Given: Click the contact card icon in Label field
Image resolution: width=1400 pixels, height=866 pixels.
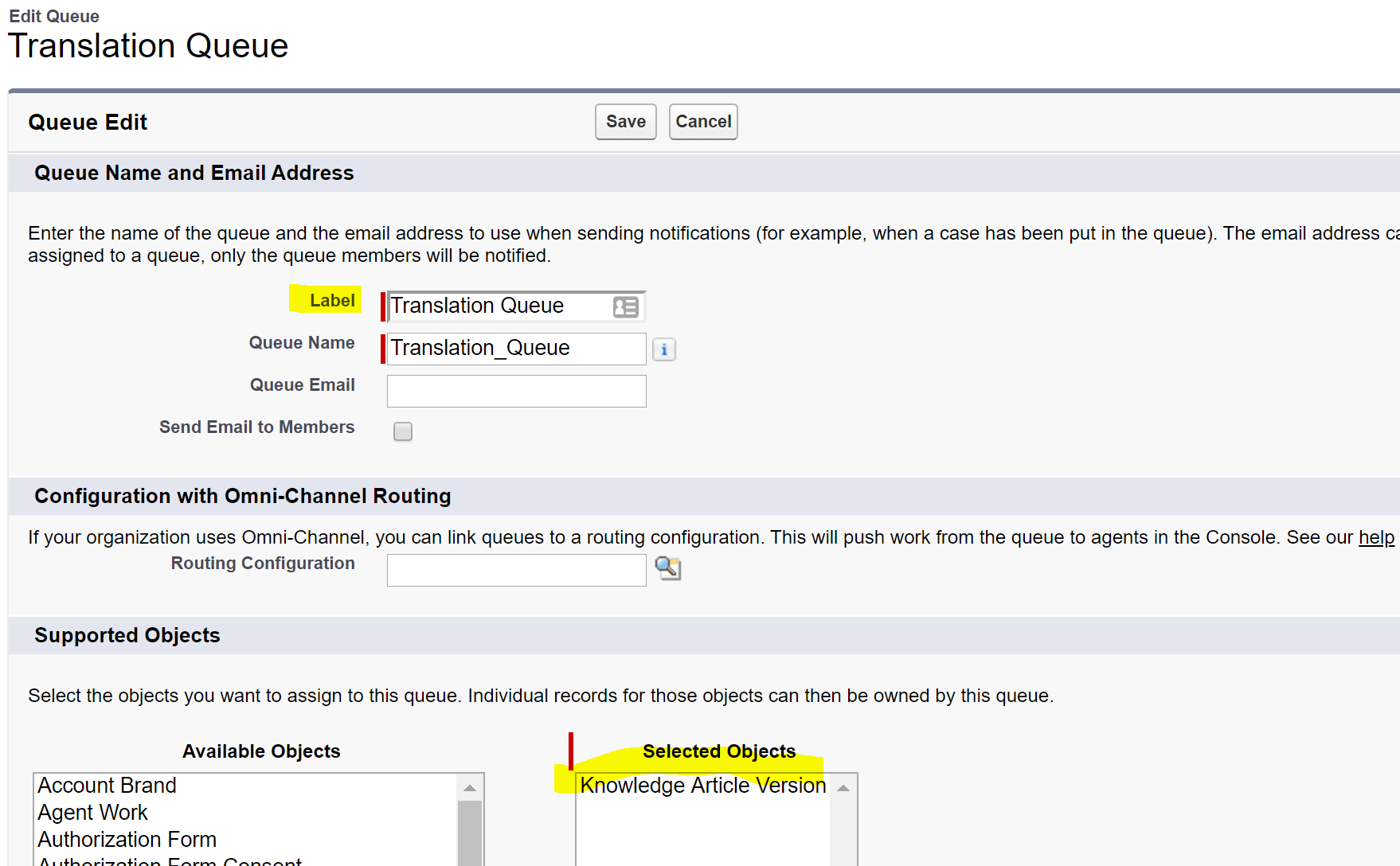Looking at the screenshot, I should 626,306.
